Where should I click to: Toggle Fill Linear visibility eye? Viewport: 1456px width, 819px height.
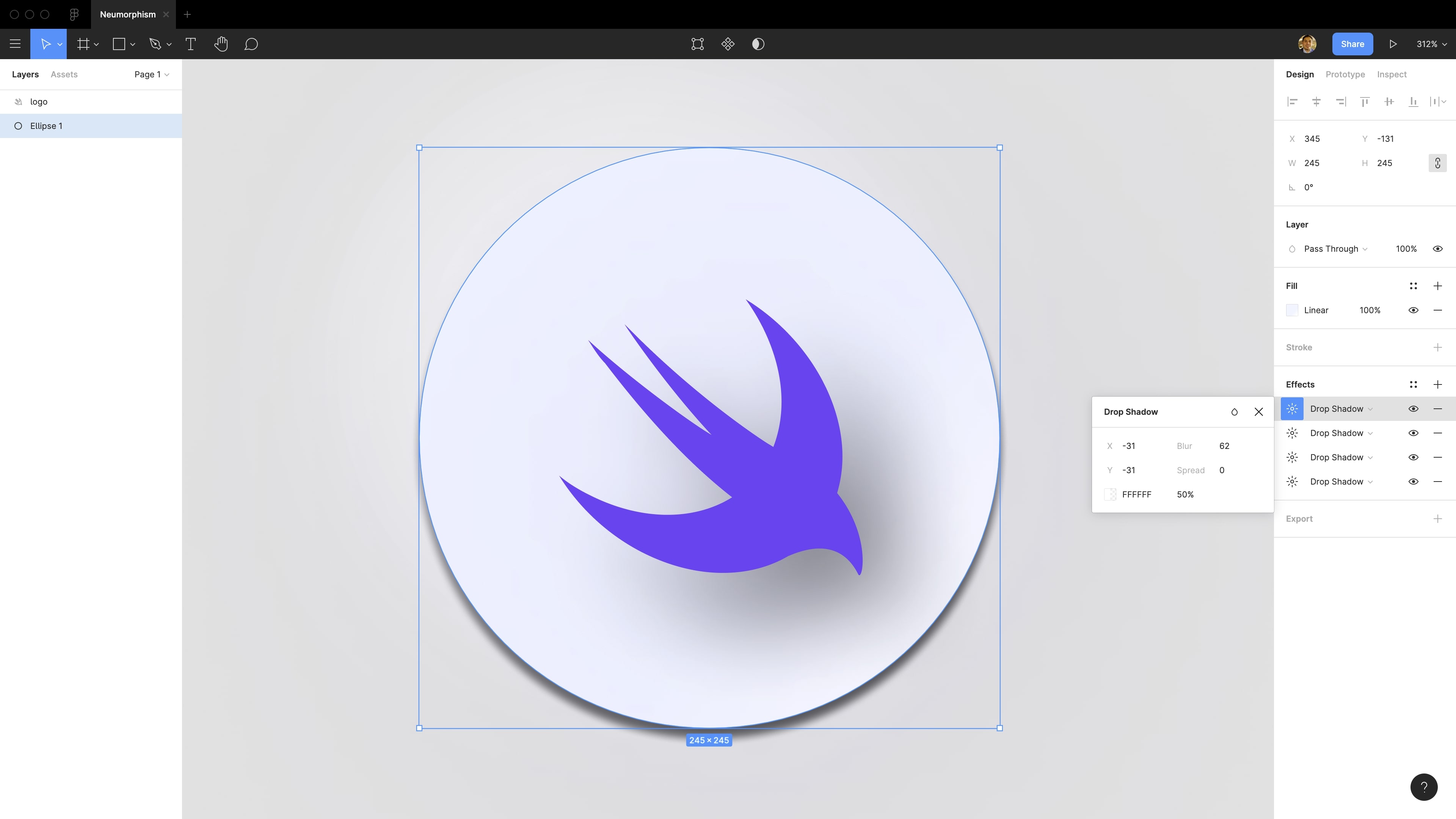[1413, 310]
